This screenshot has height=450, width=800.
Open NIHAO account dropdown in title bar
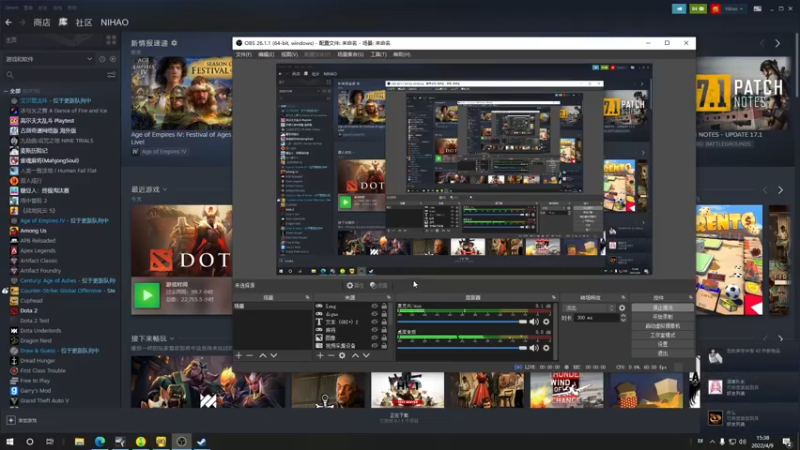[734, 9]
